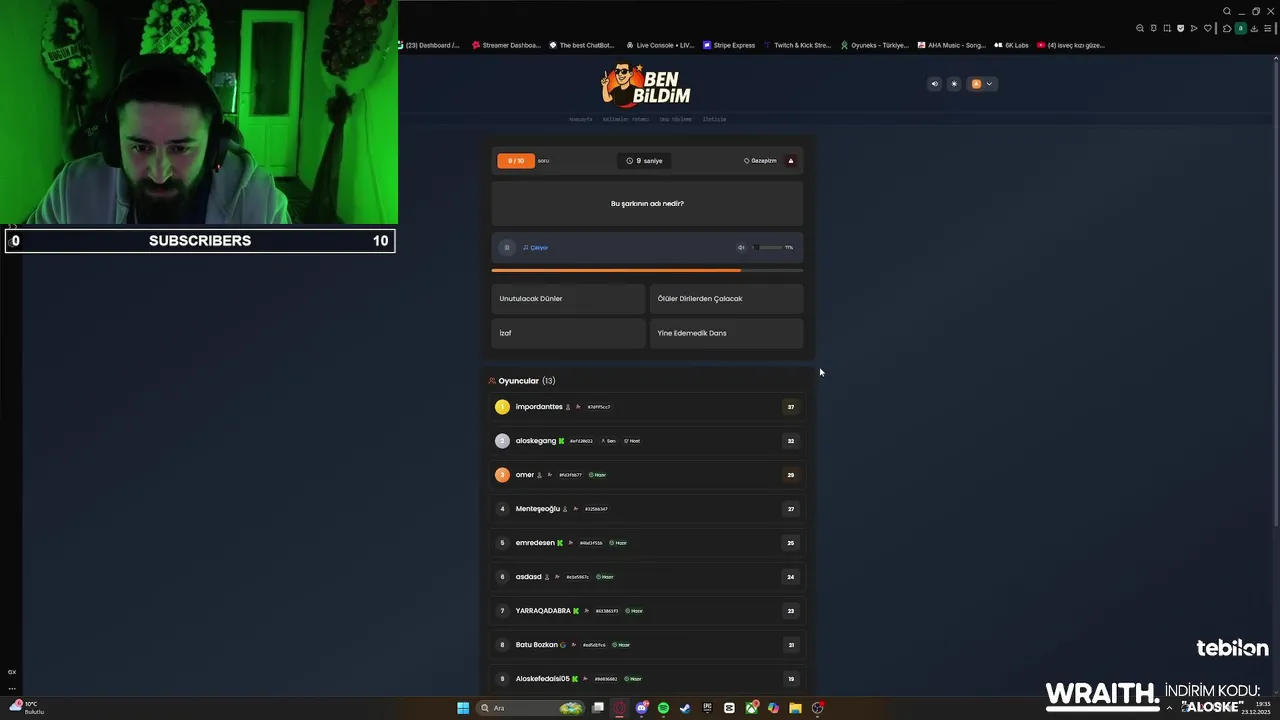
Task: Go to the Anasayfa nav link
Action: [x=580, y=119]
